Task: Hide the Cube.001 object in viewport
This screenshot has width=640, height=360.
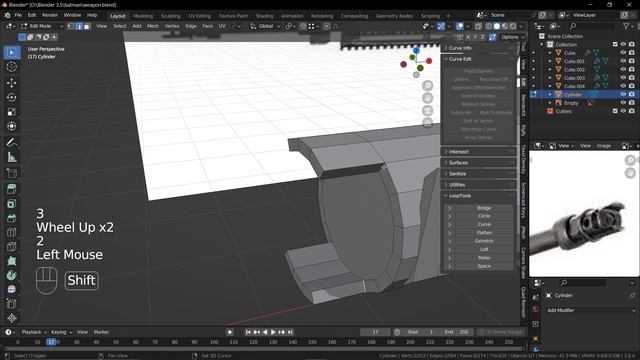Action: pyautogui.click(x=623, y=61)
